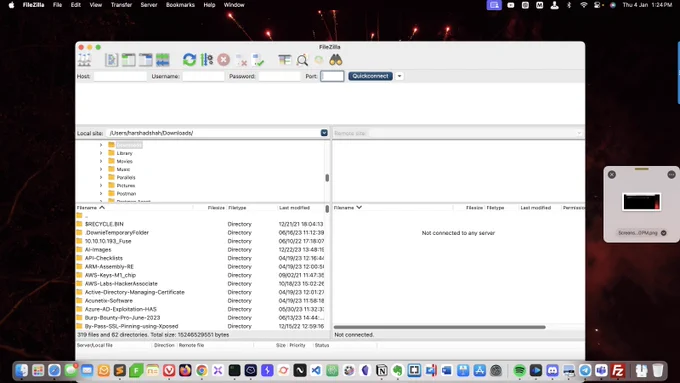Expand the Music folder in tree
Viewport: 680px width, 383px height.
pyautogui.click(x=101, y=169)
